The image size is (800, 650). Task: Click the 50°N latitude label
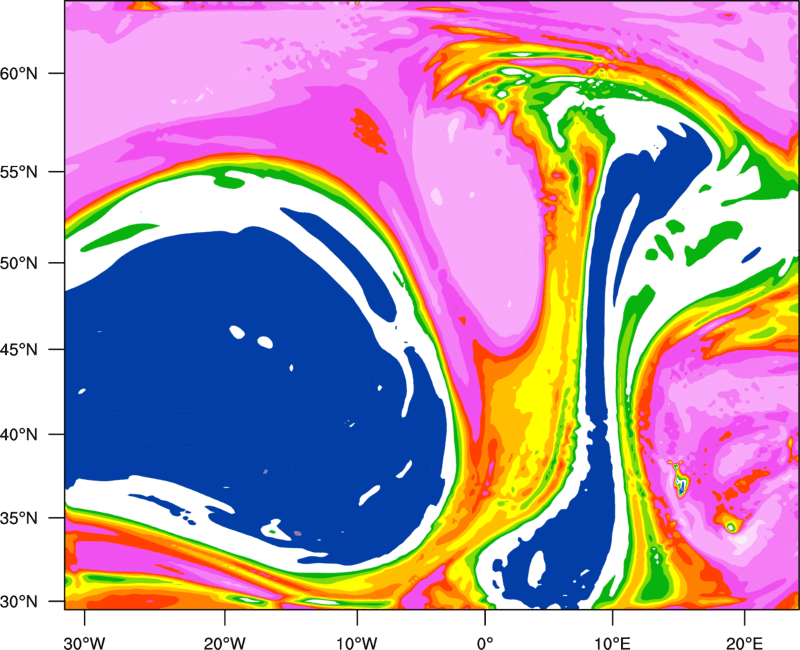(19, 264)
